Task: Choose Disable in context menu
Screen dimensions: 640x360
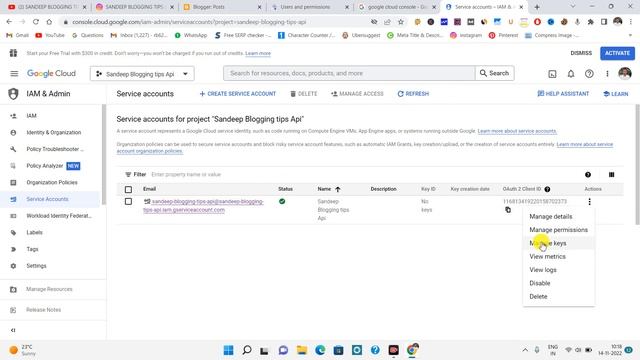Action: coord(558,283)
